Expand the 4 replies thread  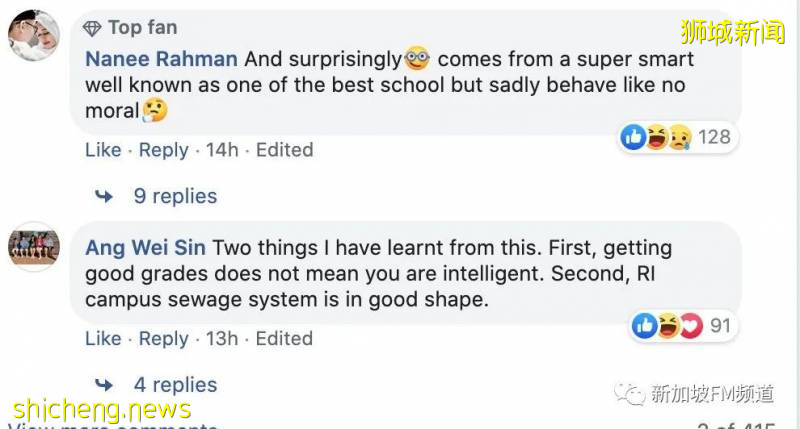click(x=175, y=385)
